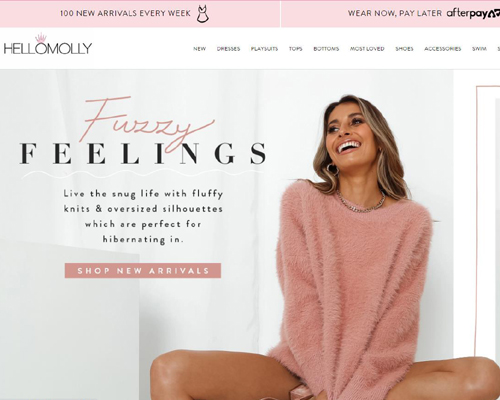Browse the SHOES category
Screen dimensions: 500x400
(404, 49)
